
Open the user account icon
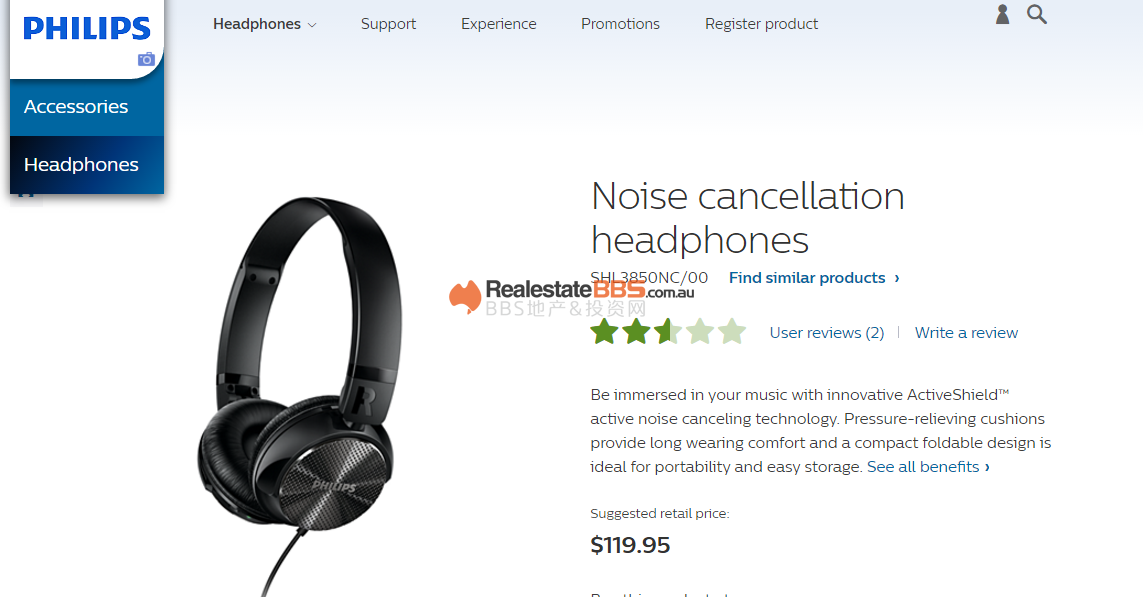click(x=1002, y=15)
